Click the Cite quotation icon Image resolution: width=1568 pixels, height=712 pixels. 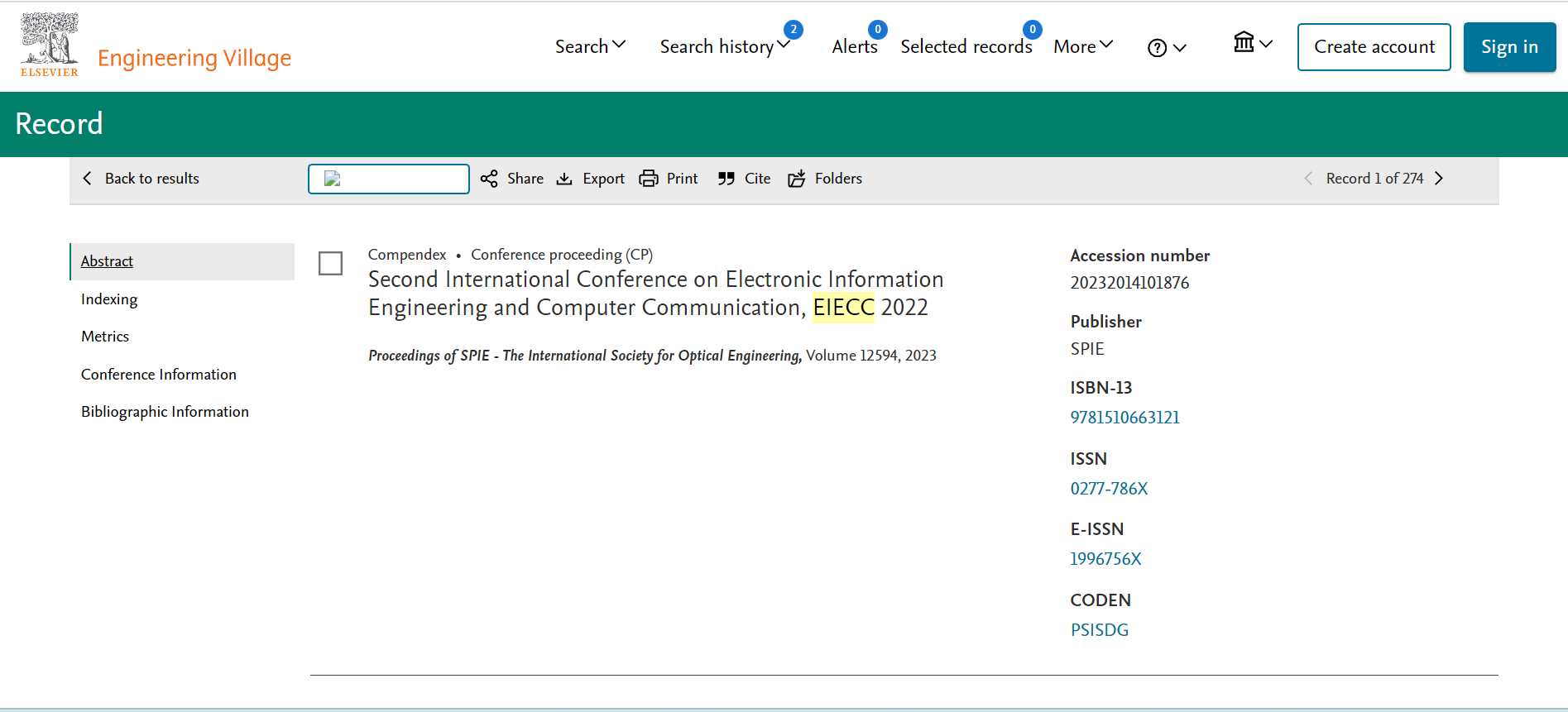(726, 179)
